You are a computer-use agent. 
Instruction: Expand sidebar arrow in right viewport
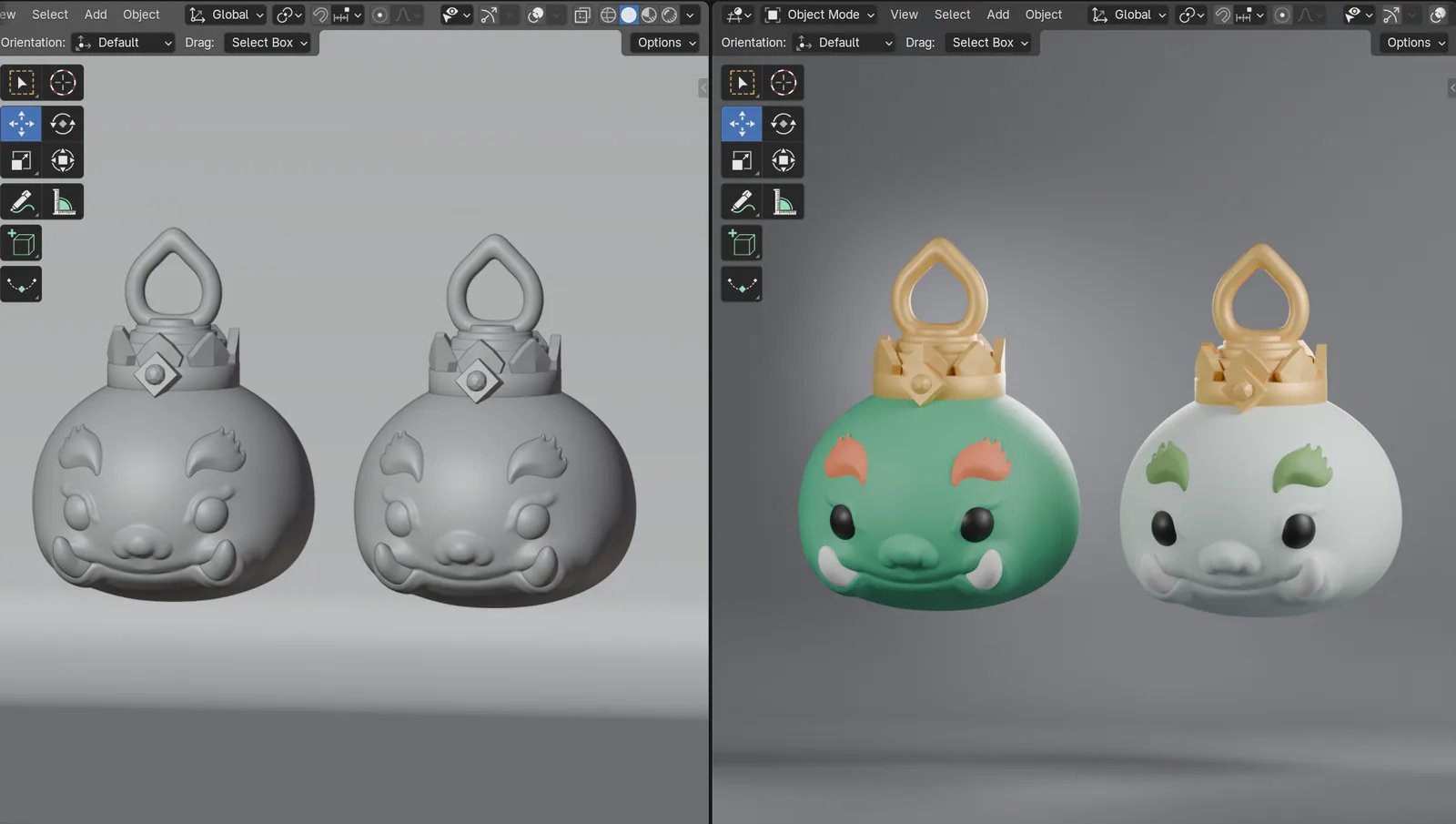[x=1451, y=88]
